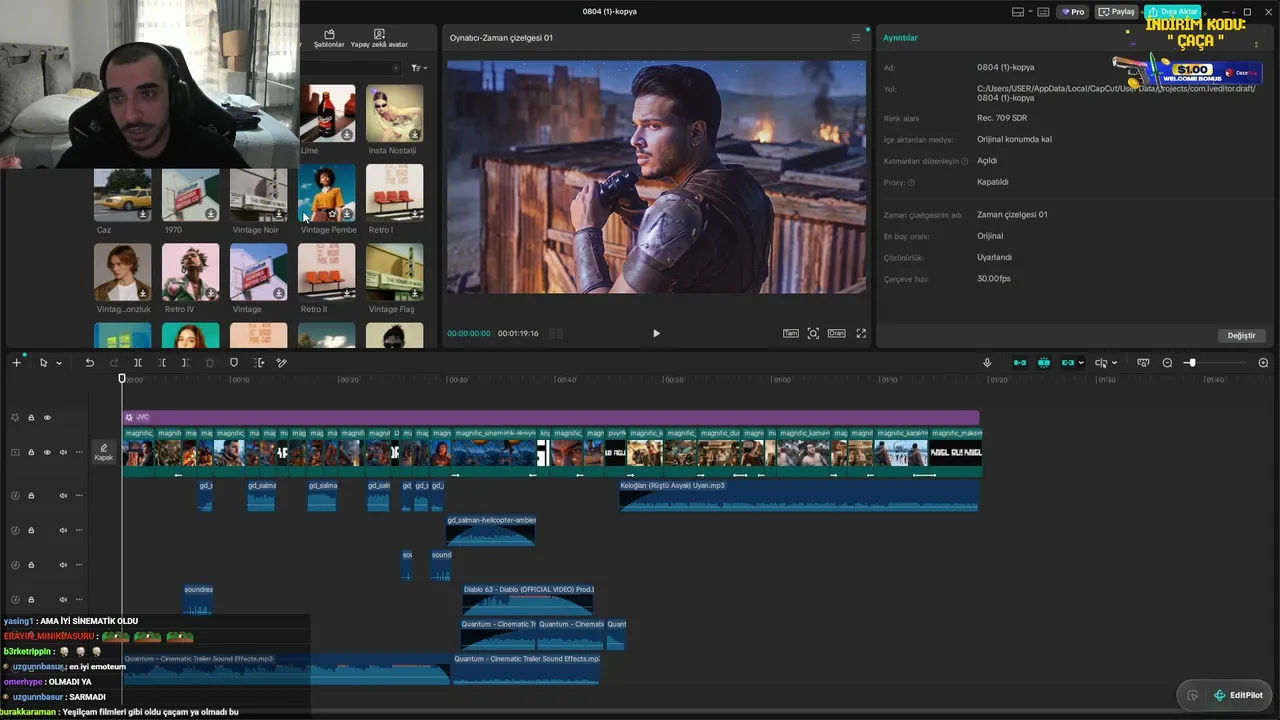This screenshot has height=720, width=1280.
Task: Mute the main video track audio
Action: 63,453
